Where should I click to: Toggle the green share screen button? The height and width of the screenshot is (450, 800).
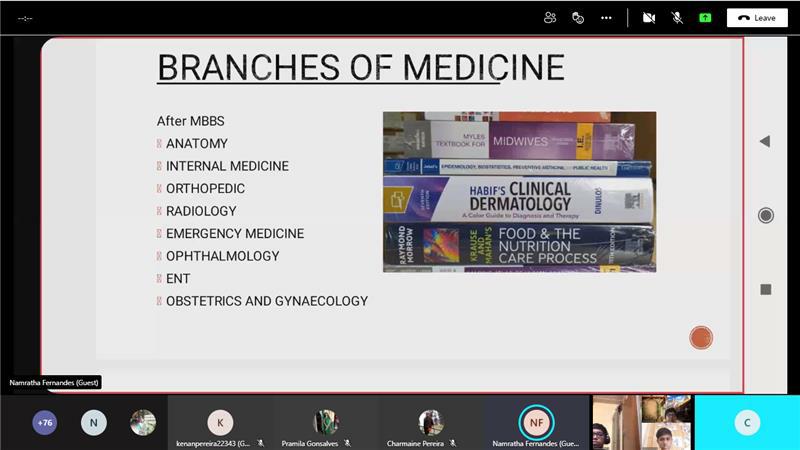pos(705,17)
